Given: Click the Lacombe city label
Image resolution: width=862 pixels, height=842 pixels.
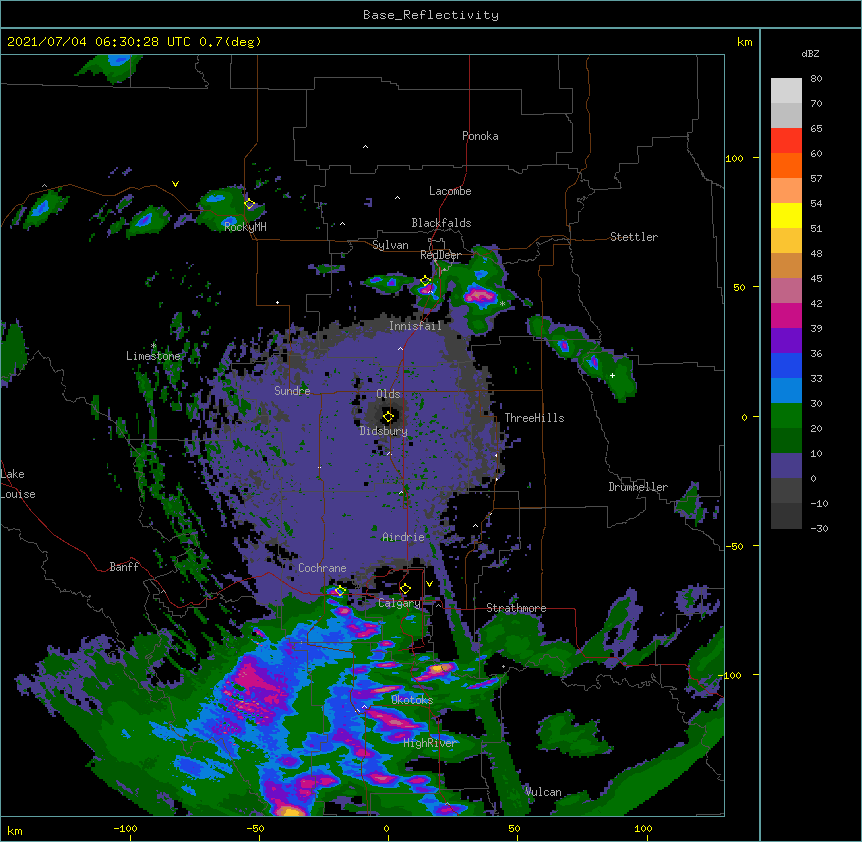Looking at the screenshot, I should tap(450, 191).
